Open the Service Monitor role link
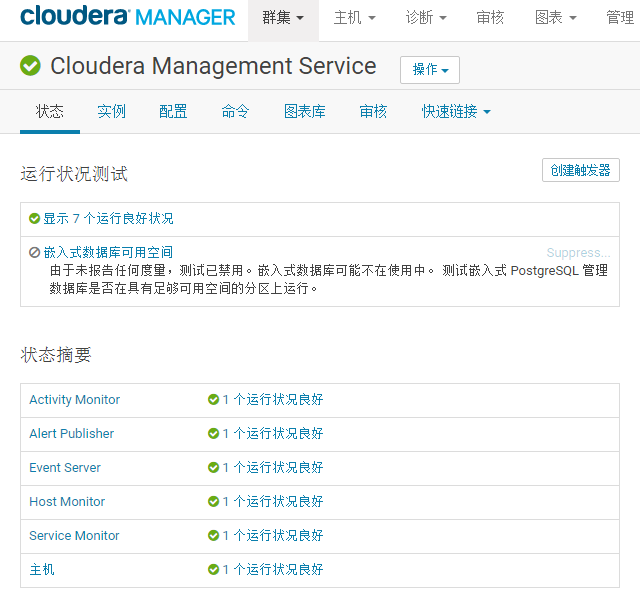Viewport: 640px width, 601px height. tap(74, 535)
